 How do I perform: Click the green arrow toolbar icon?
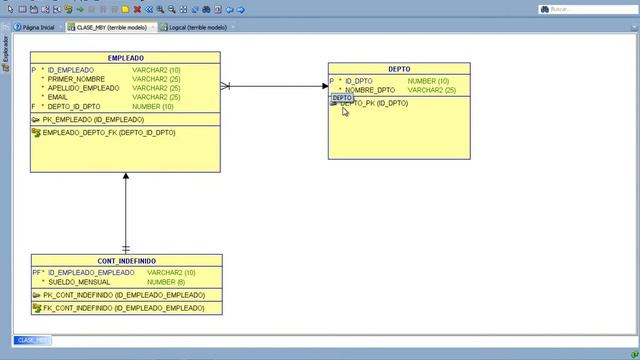point(80,9)
